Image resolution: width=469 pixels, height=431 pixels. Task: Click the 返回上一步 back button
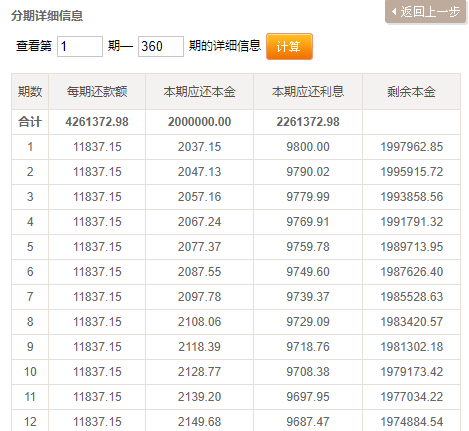(425, 12)
